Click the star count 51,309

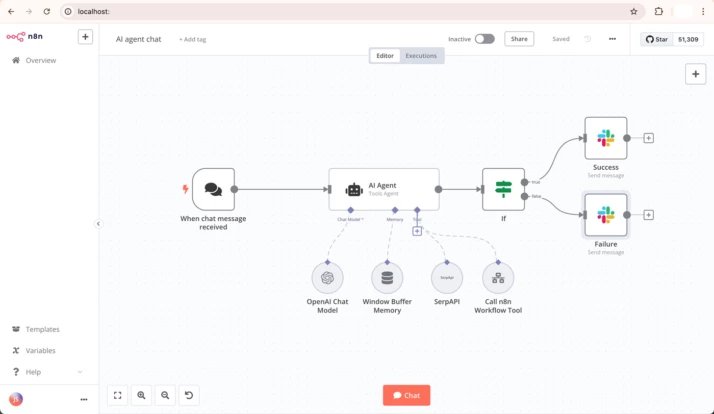pos(688,39)
